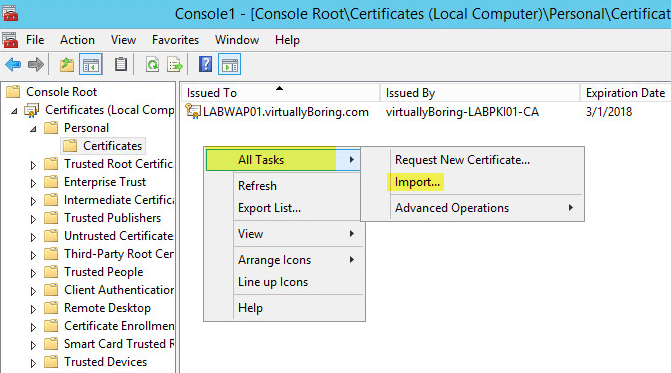Toggle Show/Hide Console Tree toolbar icon
Viewport: 671px width, 373px height.
(91, 65)
